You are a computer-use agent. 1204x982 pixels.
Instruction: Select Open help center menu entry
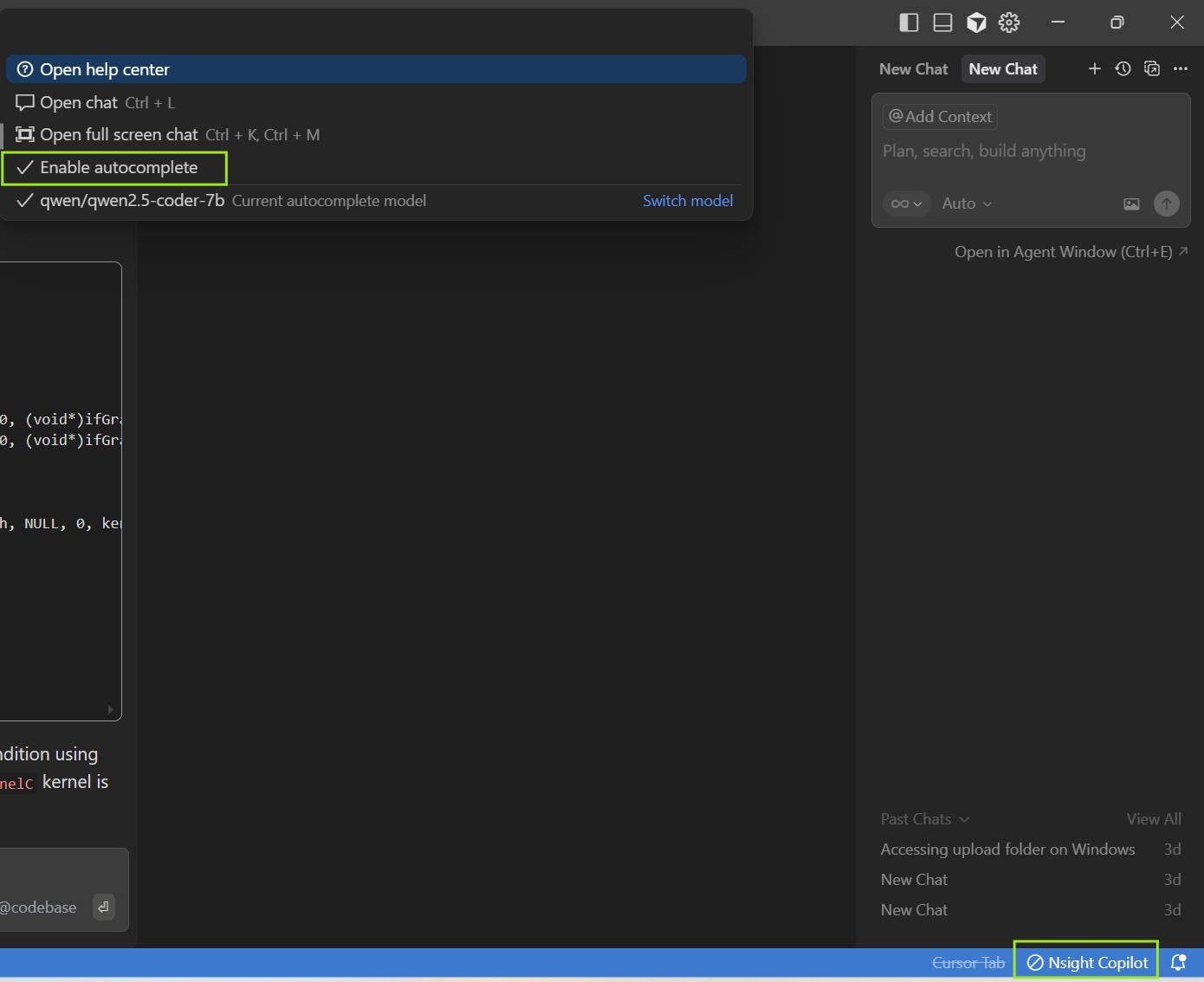pos(105,69)
